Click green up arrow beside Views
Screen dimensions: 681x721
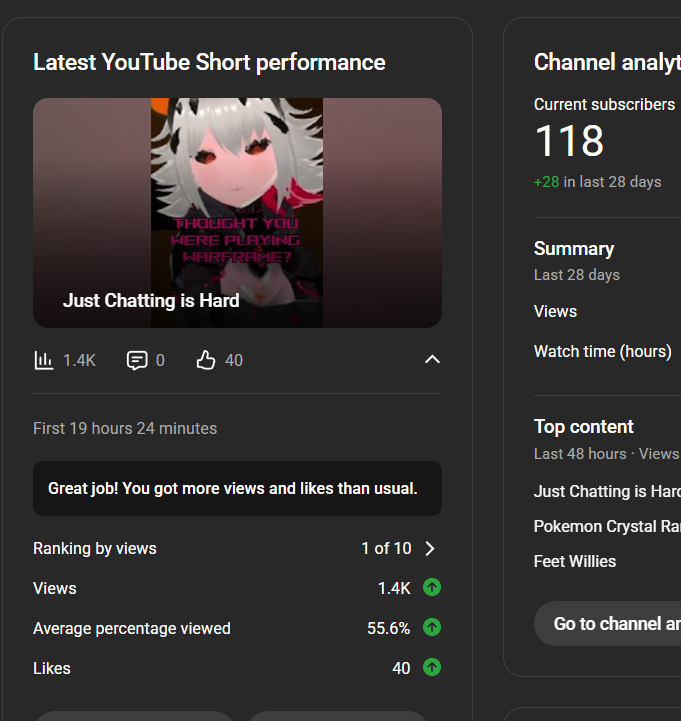tap(432, 587)
